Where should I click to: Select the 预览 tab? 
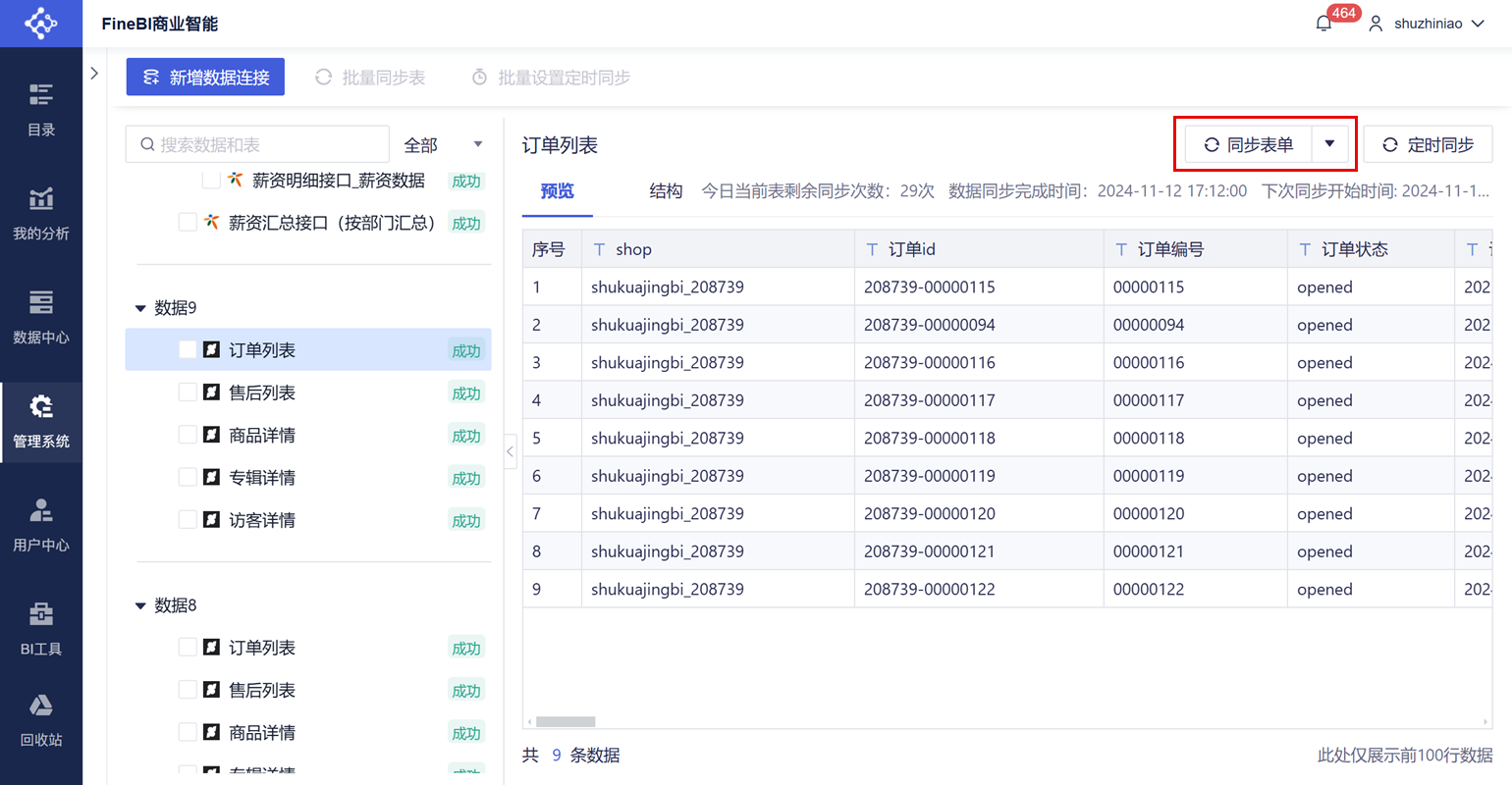(557, 191)
